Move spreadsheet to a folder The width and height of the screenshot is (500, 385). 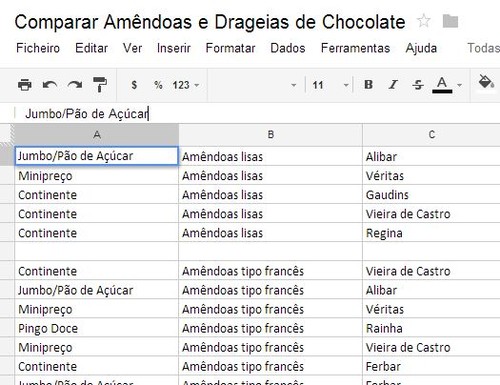[450, 21]
